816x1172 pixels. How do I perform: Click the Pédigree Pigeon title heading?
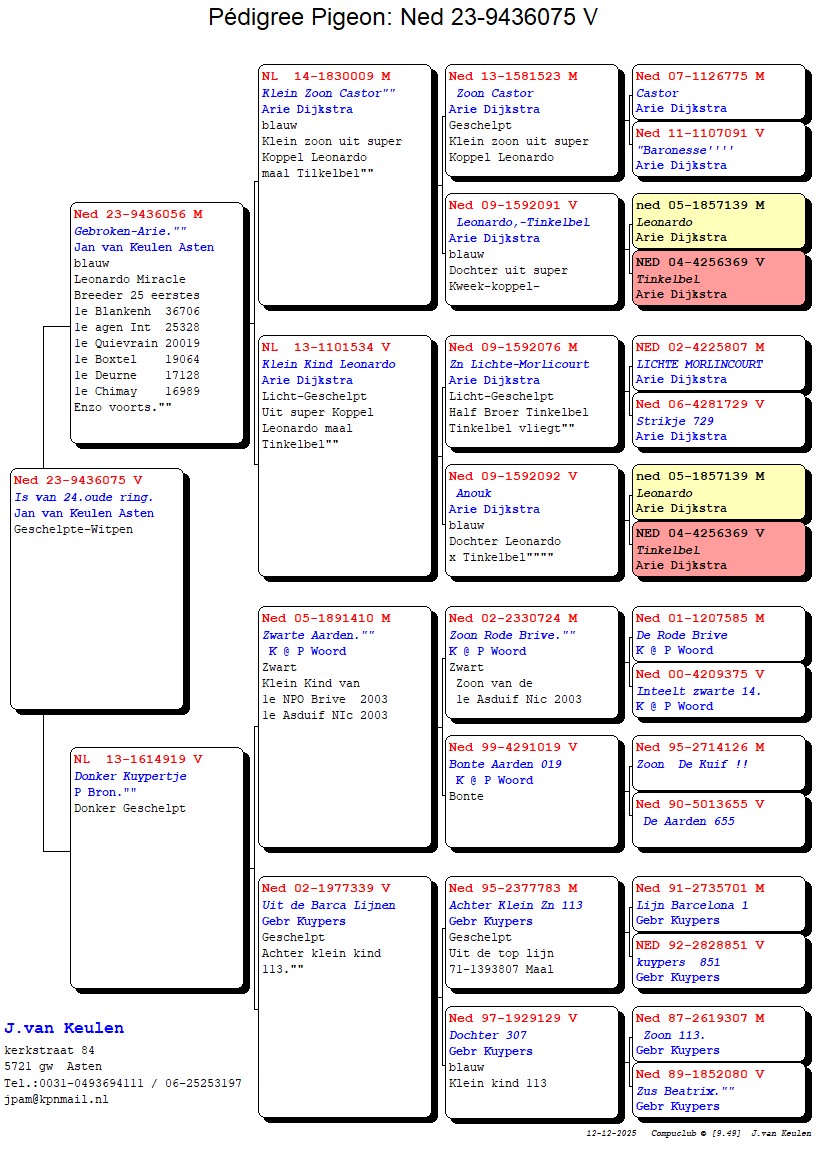click(x=403, y=18)
